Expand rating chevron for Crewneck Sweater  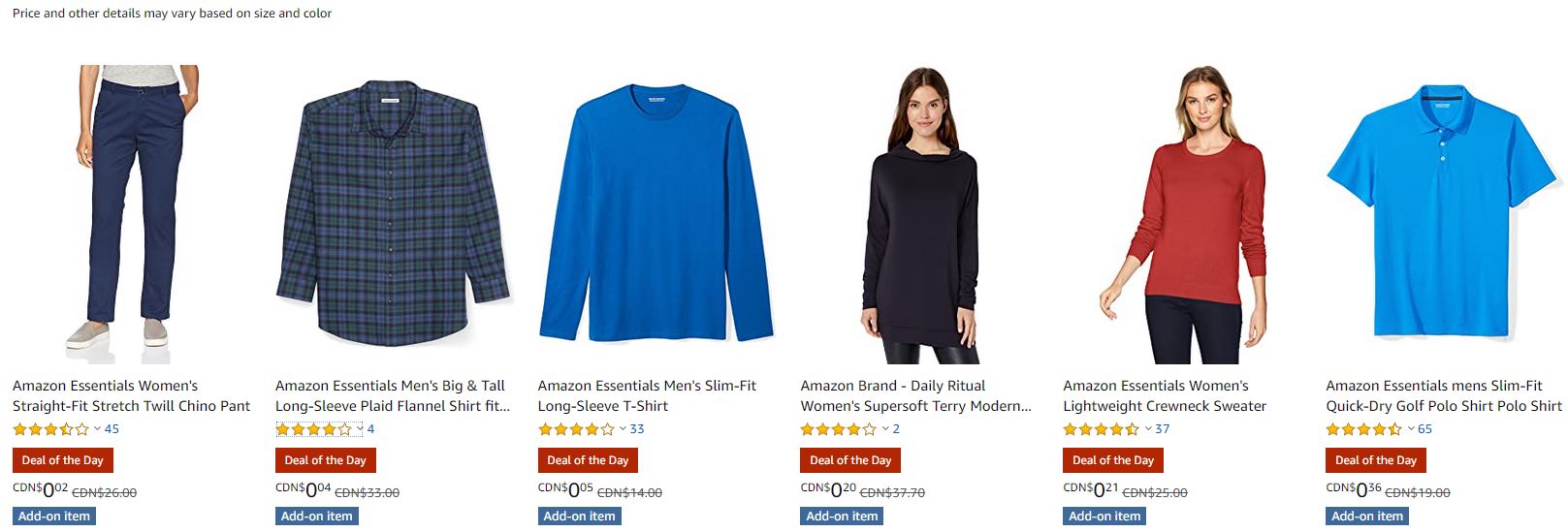click(1148, 429)
